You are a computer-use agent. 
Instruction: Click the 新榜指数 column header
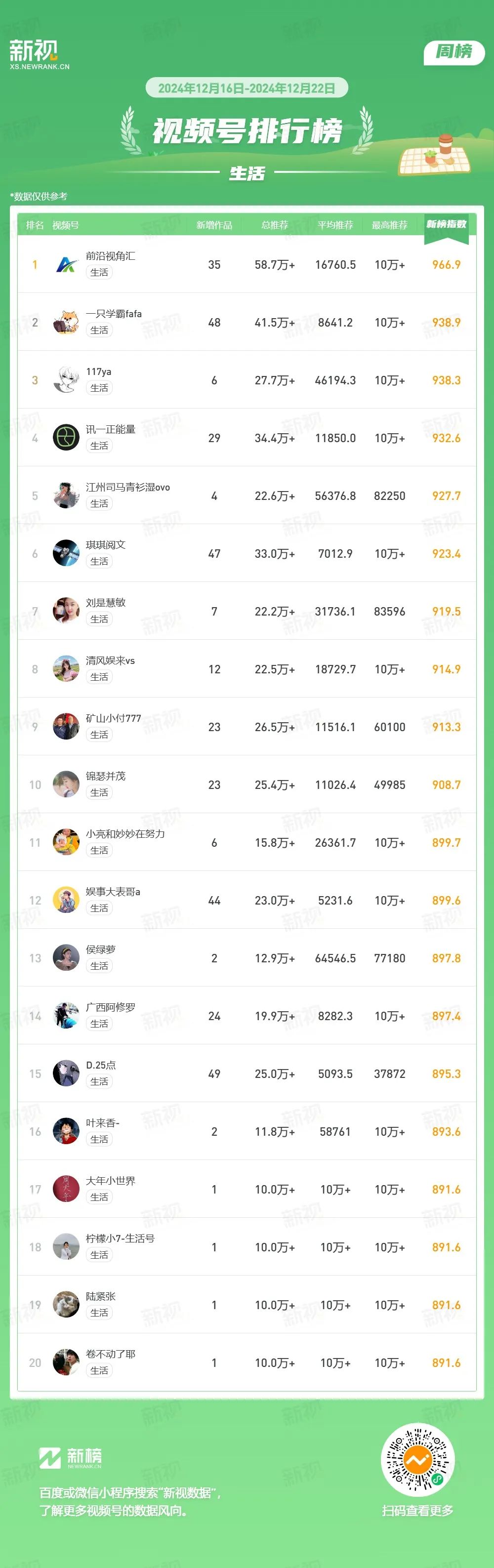pyautogui.click(x=447, y=225)
